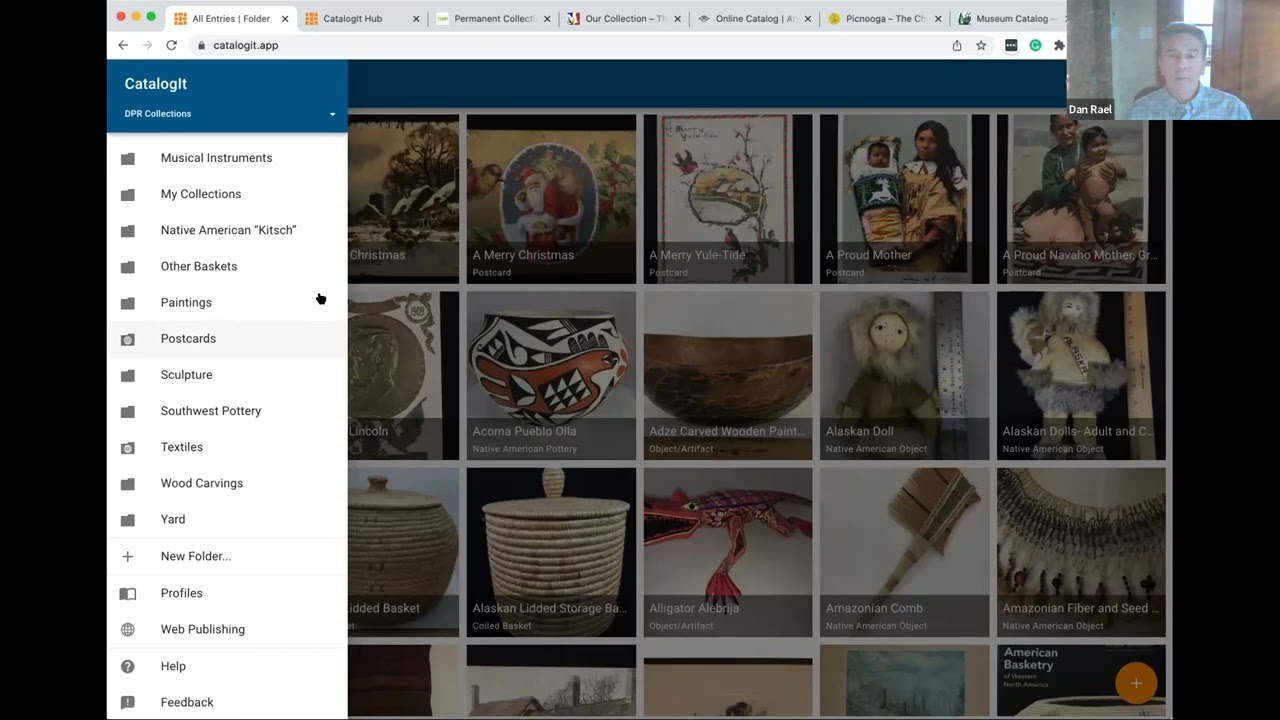This screenshot has height=720, width=1280.
Task: Click the Postcards shared folder icon
Action: pos(128,339)
